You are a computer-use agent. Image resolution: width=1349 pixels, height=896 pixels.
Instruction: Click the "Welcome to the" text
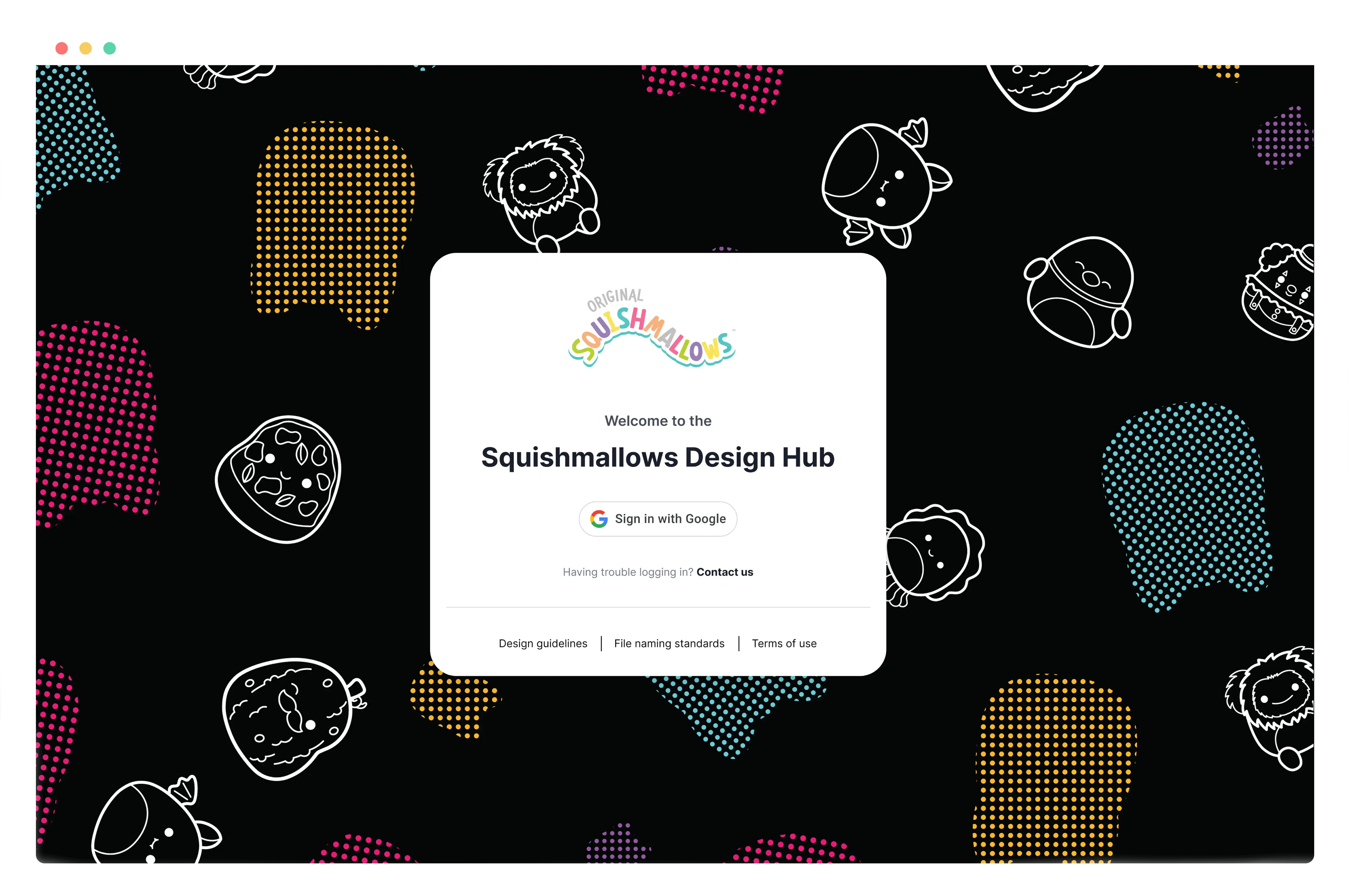point(658,421)
